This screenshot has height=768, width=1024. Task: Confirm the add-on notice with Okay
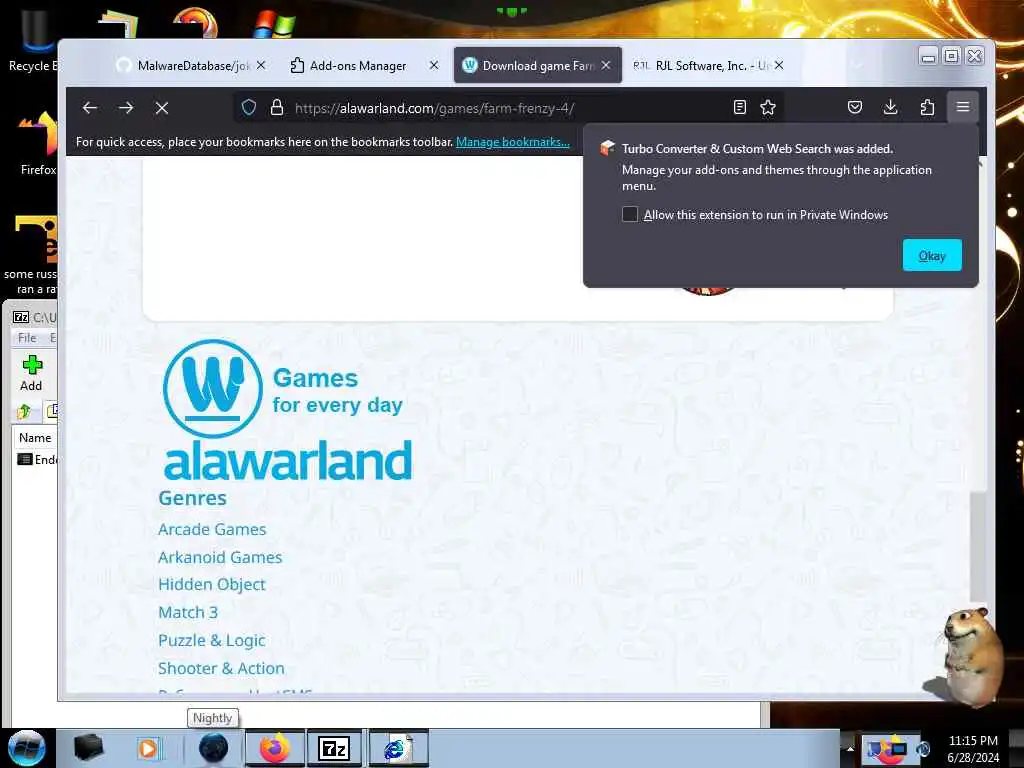point(932,255)
